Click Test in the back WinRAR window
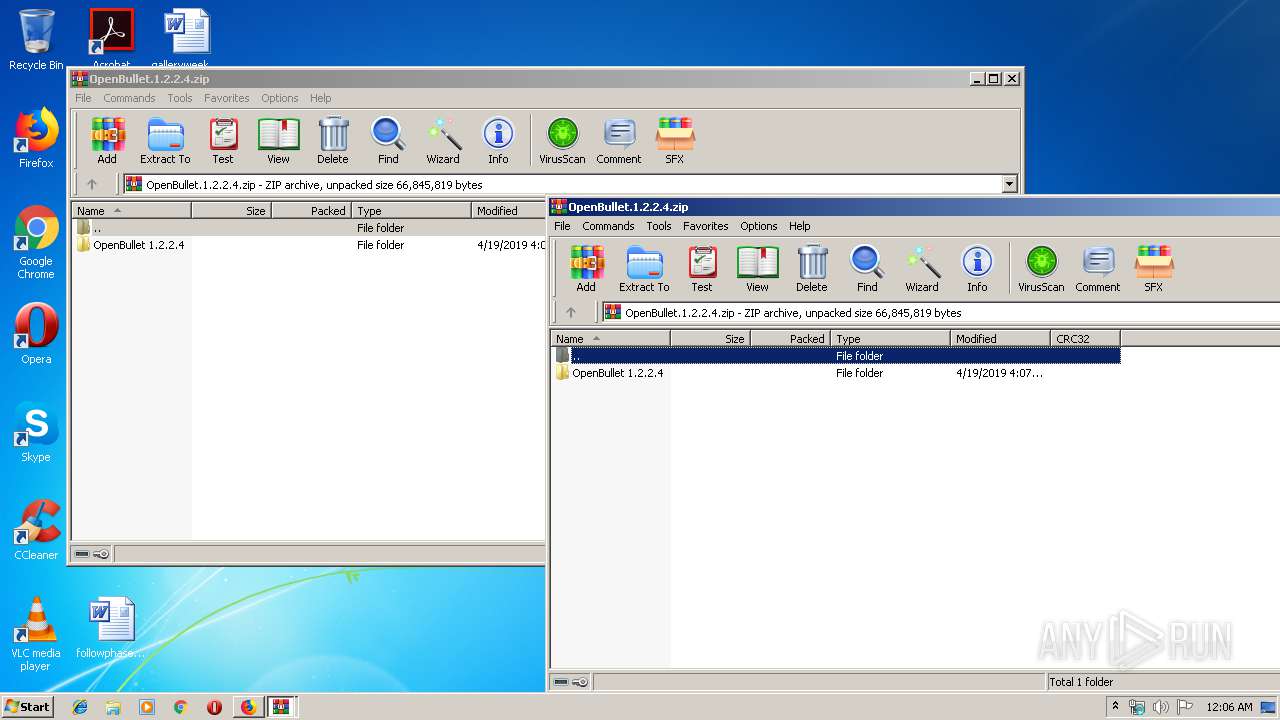Viewport: 1280px width, 720px height. (x=223, y=142)
